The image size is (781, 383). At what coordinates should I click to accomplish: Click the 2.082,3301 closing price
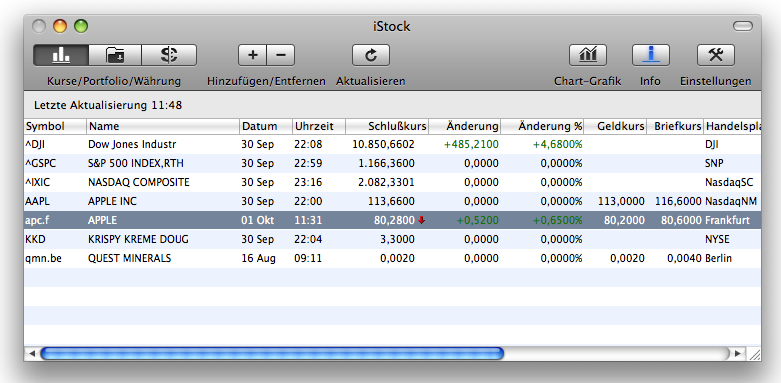[386, 182]
